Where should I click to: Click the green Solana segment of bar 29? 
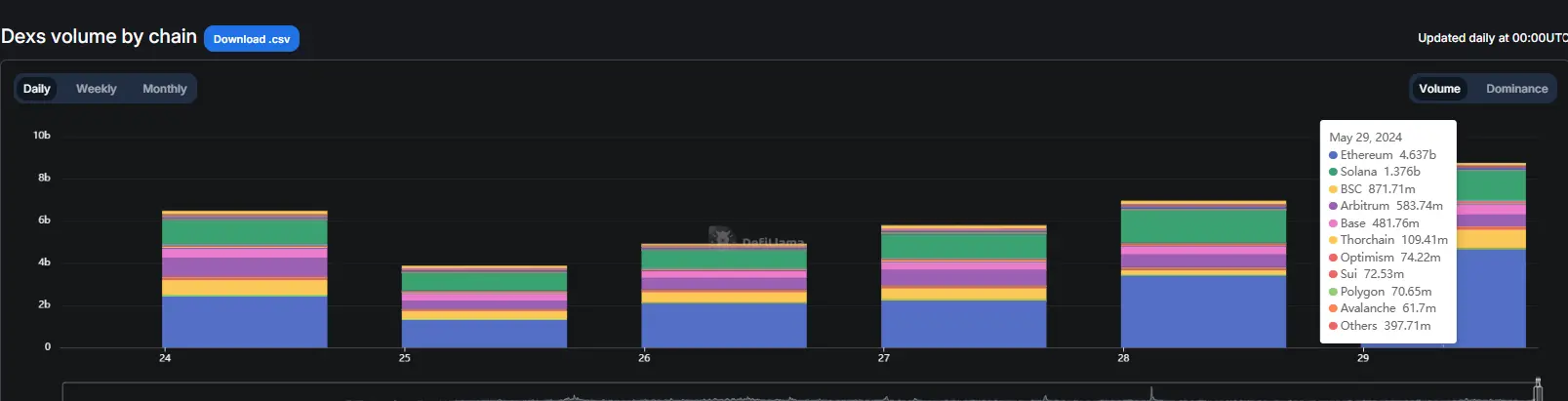[x=1491, y=185]
